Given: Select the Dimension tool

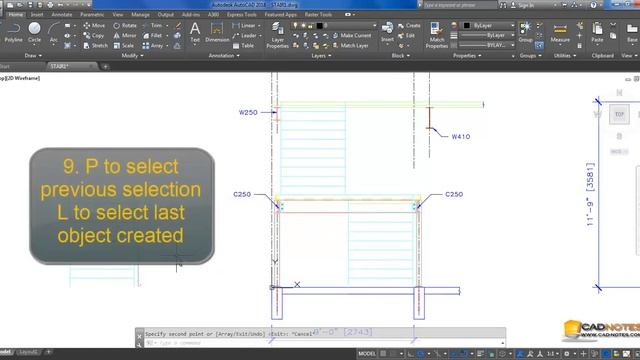Looking at the screenshot, I should click(217, 32).
